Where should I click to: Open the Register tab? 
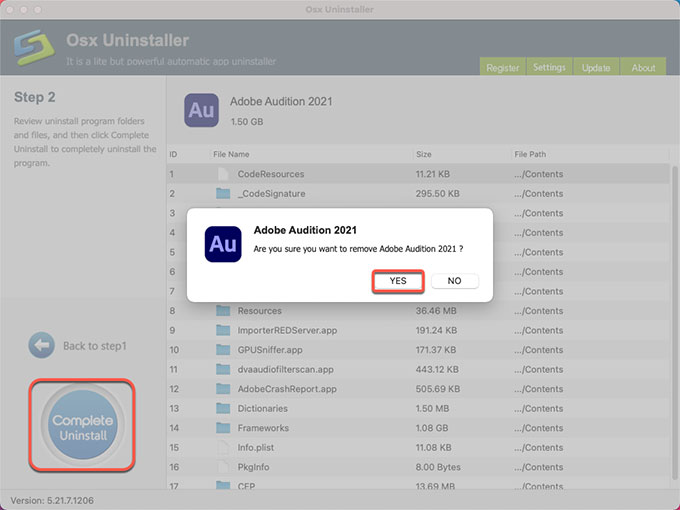(x=503, y=68)
